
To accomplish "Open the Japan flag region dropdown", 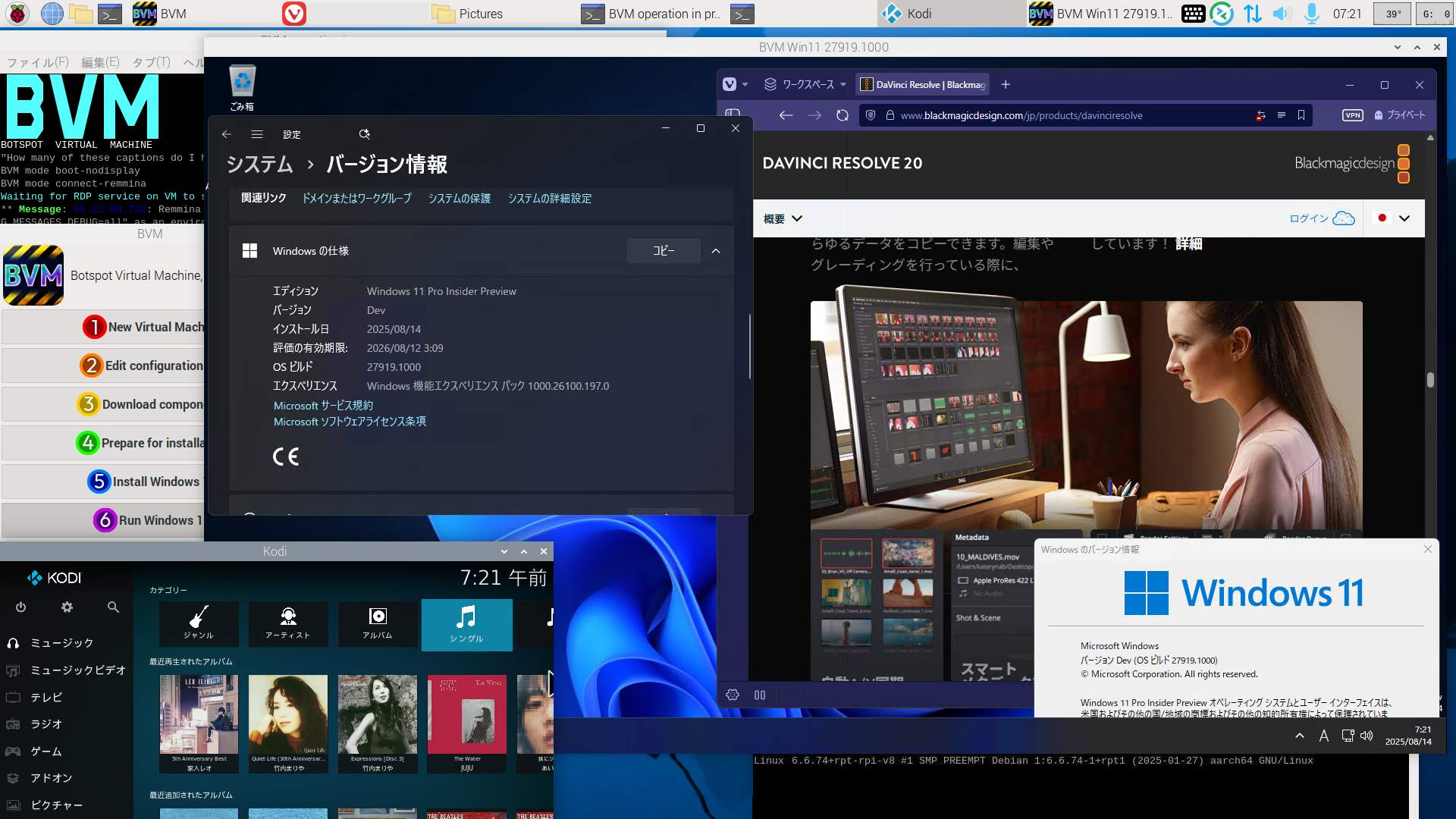I will (x=1394, y=218).
